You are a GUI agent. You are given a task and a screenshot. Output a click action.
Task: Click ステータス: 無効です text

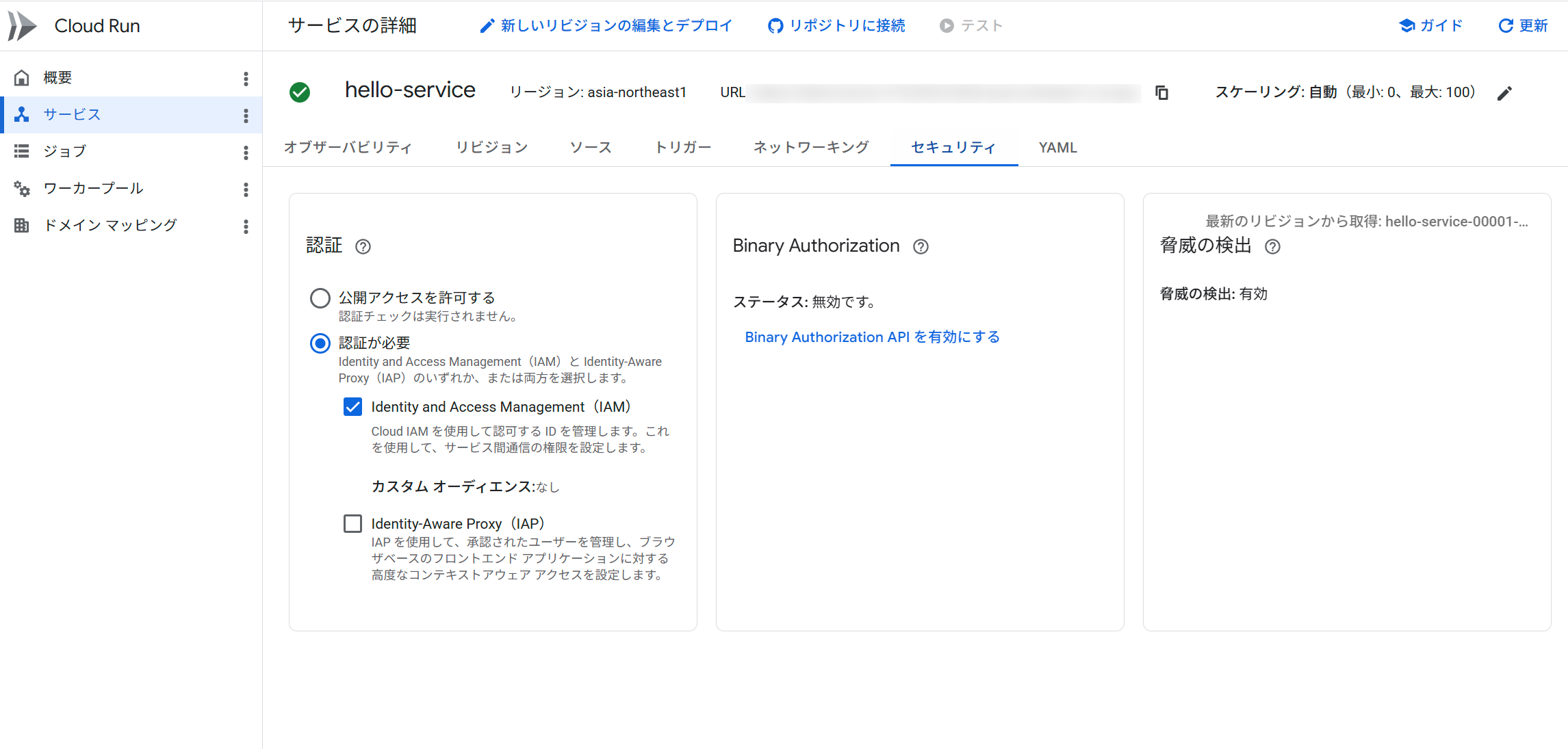coord(804,302)
